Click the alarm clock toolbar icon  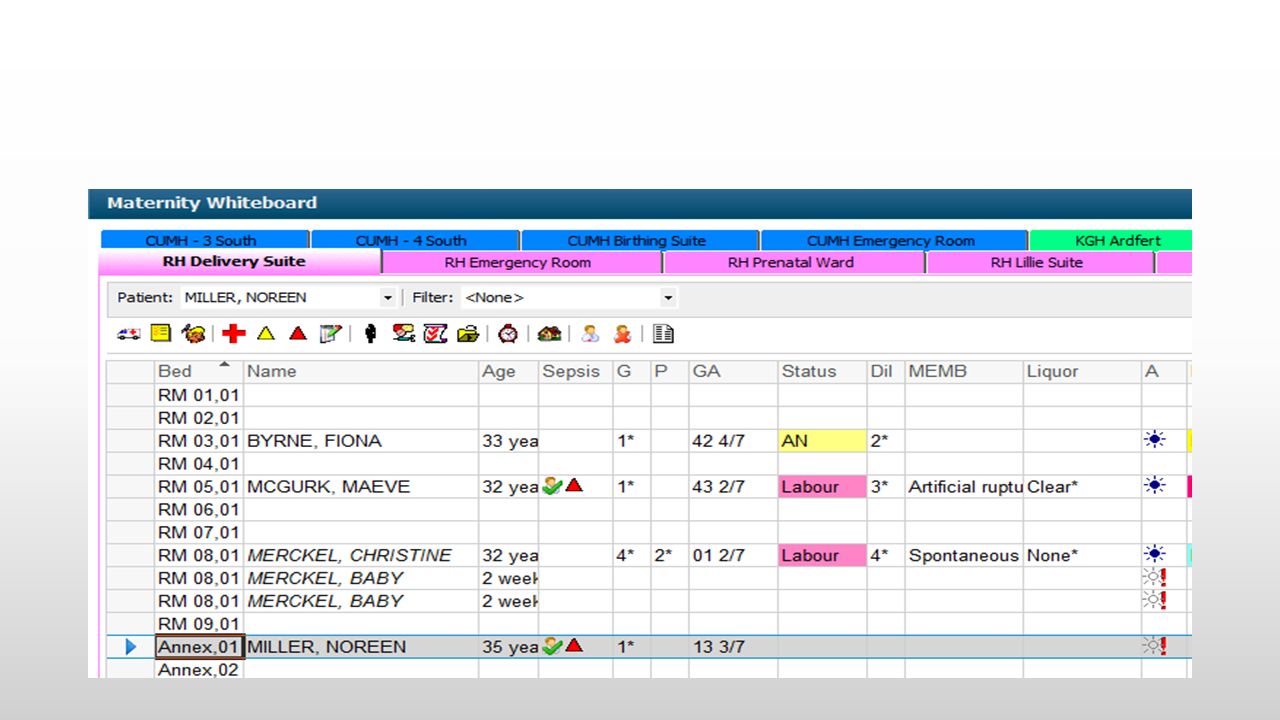[x=508, y=334]
